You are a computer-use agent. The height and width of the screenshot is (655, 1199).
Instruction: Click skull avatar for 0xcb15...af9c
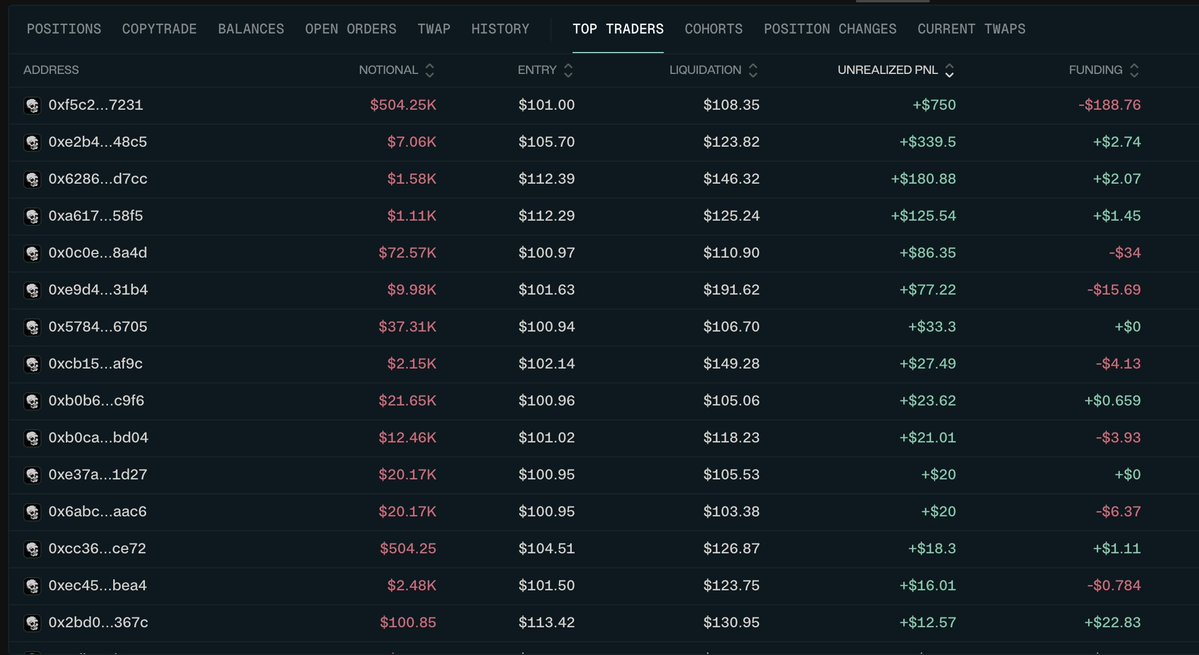32,364
